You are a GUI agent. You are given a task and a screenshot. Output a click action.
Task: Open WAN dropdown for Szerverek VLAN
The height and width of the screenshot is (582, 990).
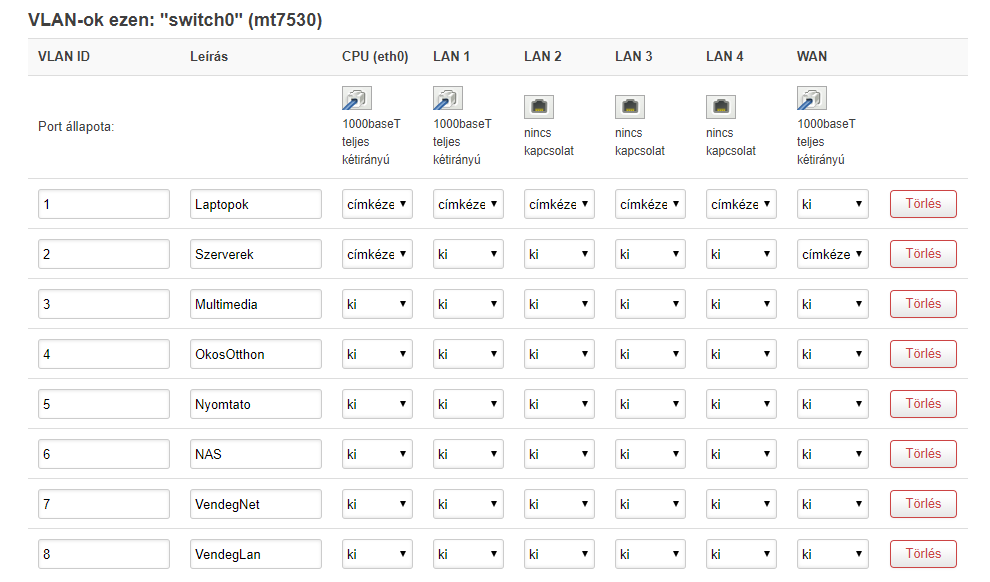(x=832, y=254)
